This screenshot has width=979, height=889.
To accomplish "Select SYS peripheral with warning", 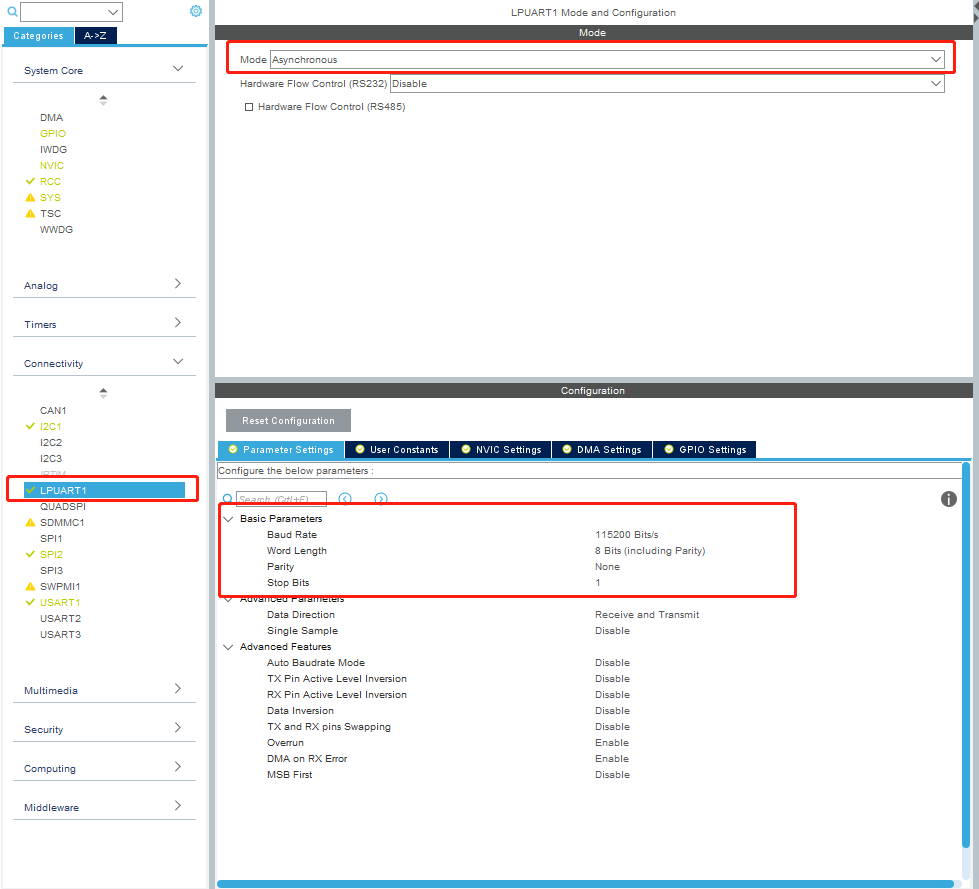I will [50, 197].
